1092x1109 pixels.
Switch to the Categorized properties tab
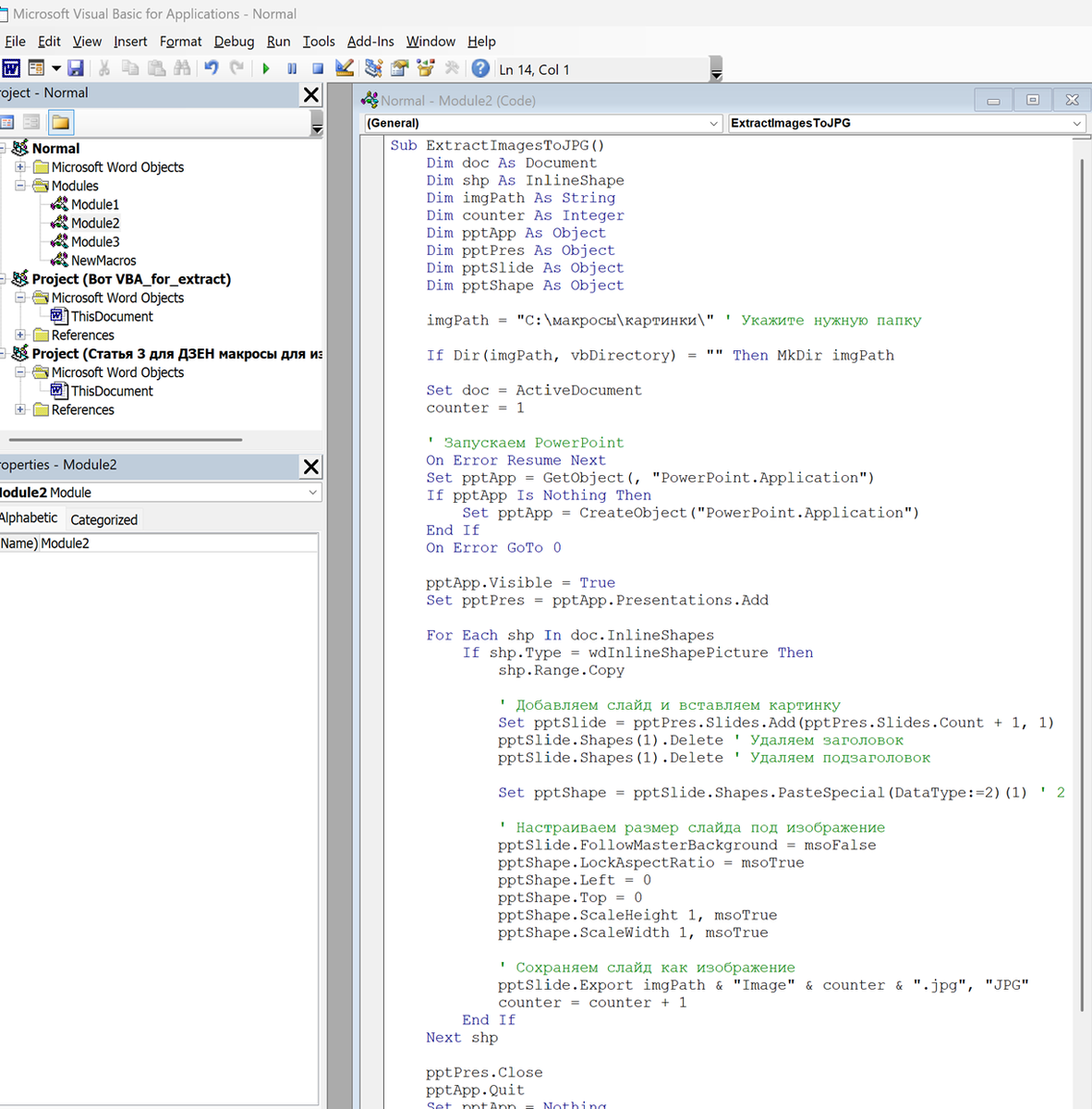pyautogui.click(x=103, y=520)
